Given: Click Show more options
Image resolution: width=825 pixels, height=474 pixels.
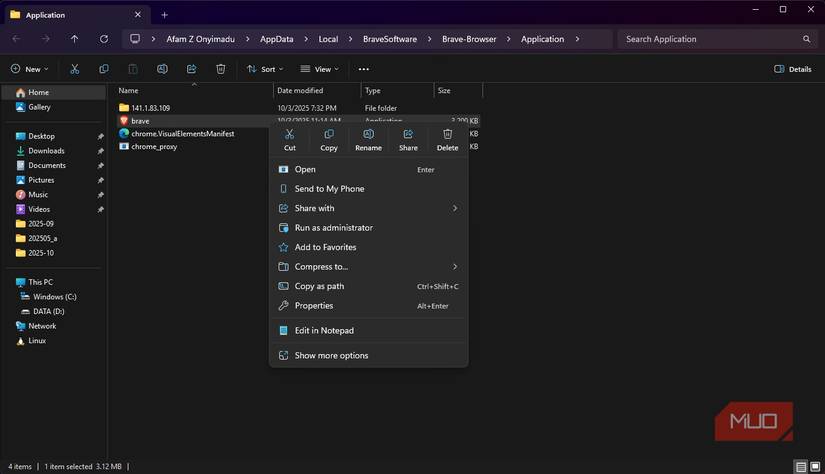Looking at the screenshot, I should (x=368, y=356).
